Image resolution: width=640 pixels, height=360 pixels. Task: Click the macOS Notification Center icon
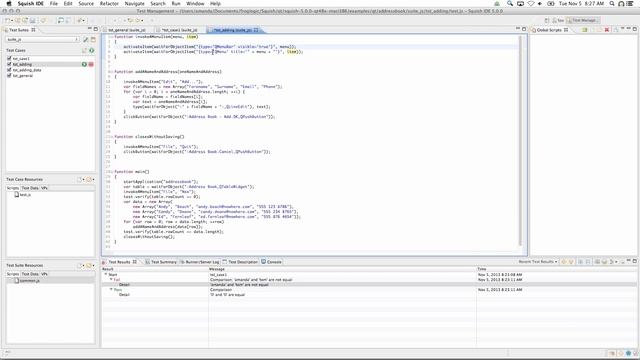630,3
